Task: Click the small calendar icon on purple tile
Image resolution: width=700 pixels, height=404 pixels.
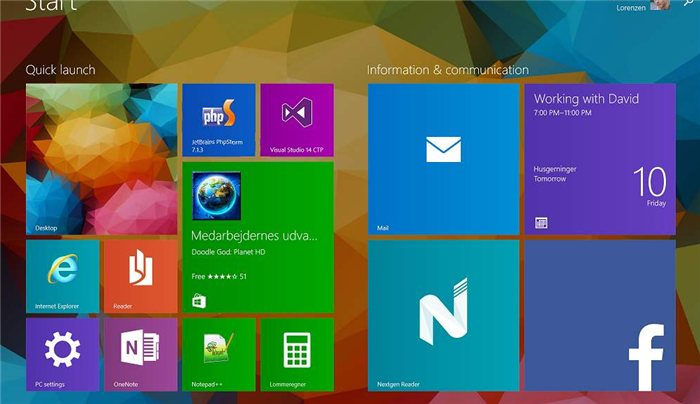Action: point(541,223)
